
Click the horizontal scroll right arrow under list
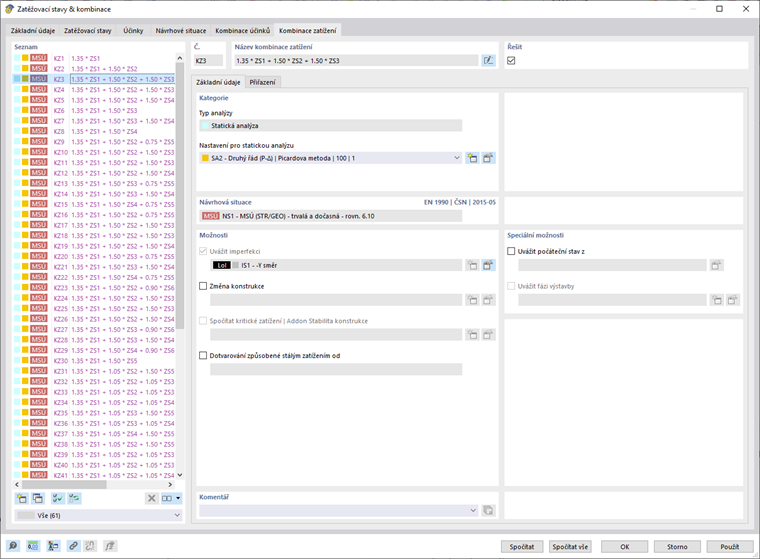pyautogui.click(x=170, y=484)
